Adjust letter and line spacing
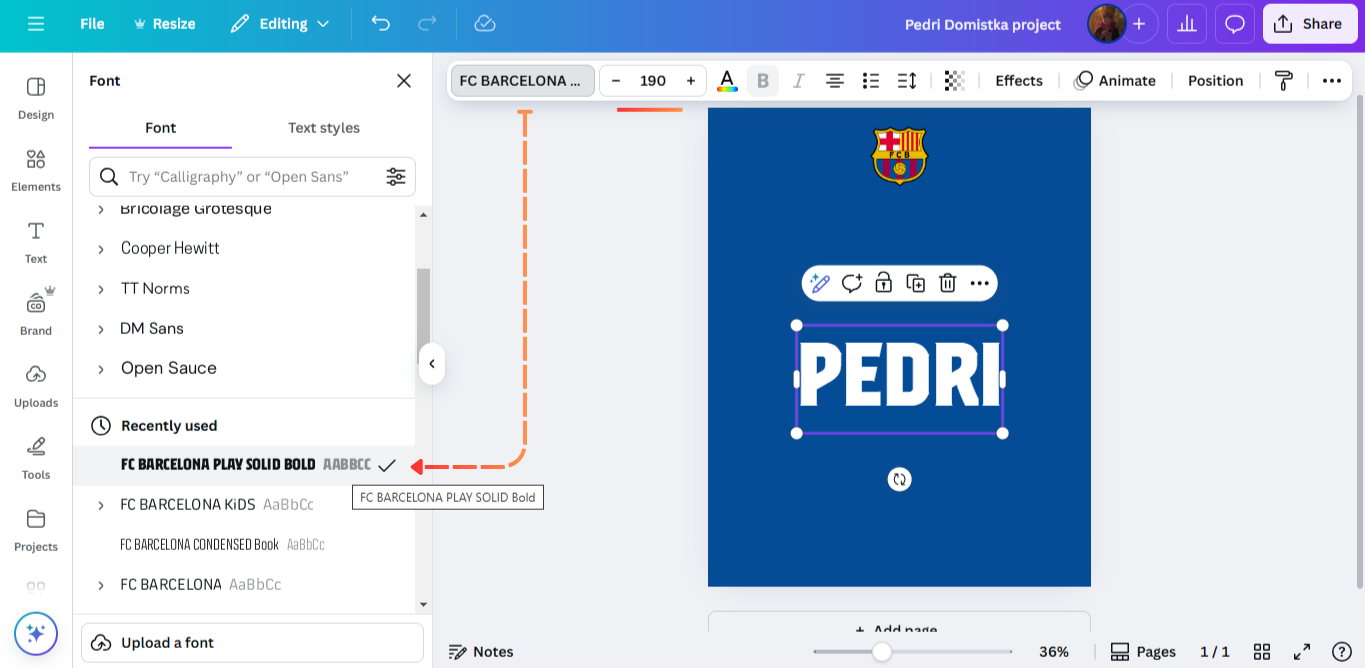 (907, 81)
